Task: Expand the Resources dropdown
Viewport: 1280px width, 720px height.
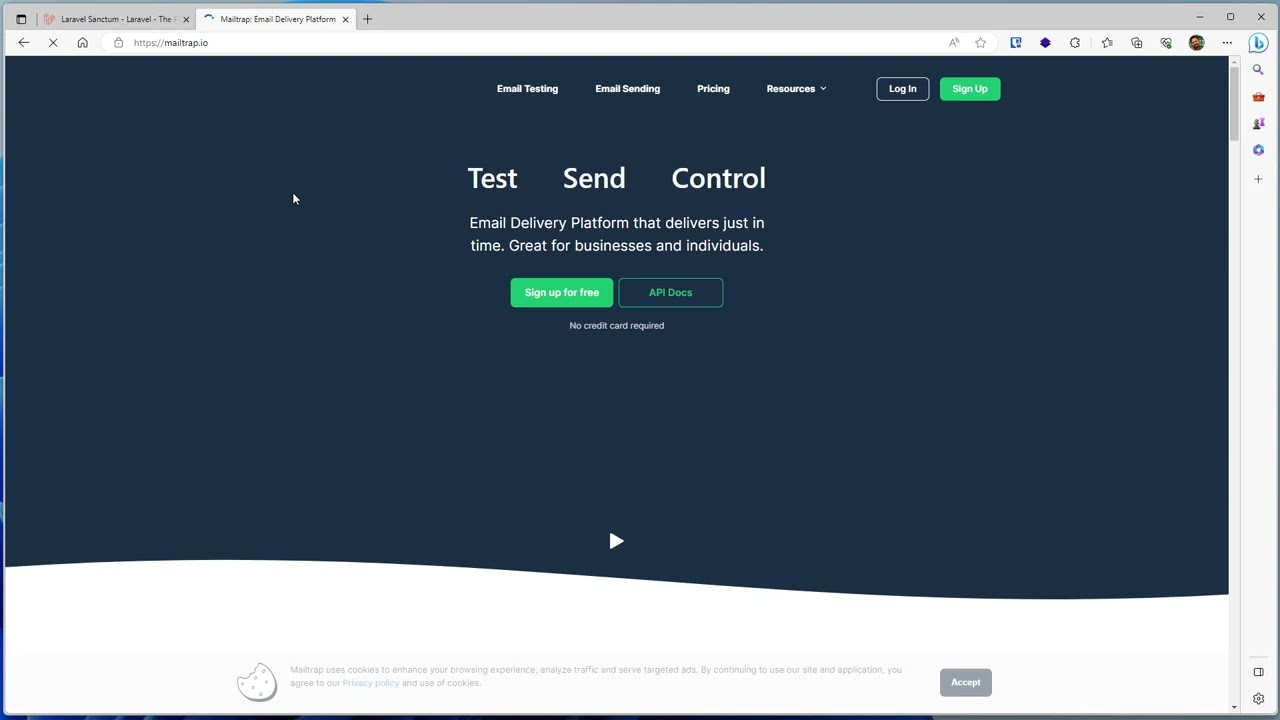Action: pyautogui.click(x=796, y=89)
